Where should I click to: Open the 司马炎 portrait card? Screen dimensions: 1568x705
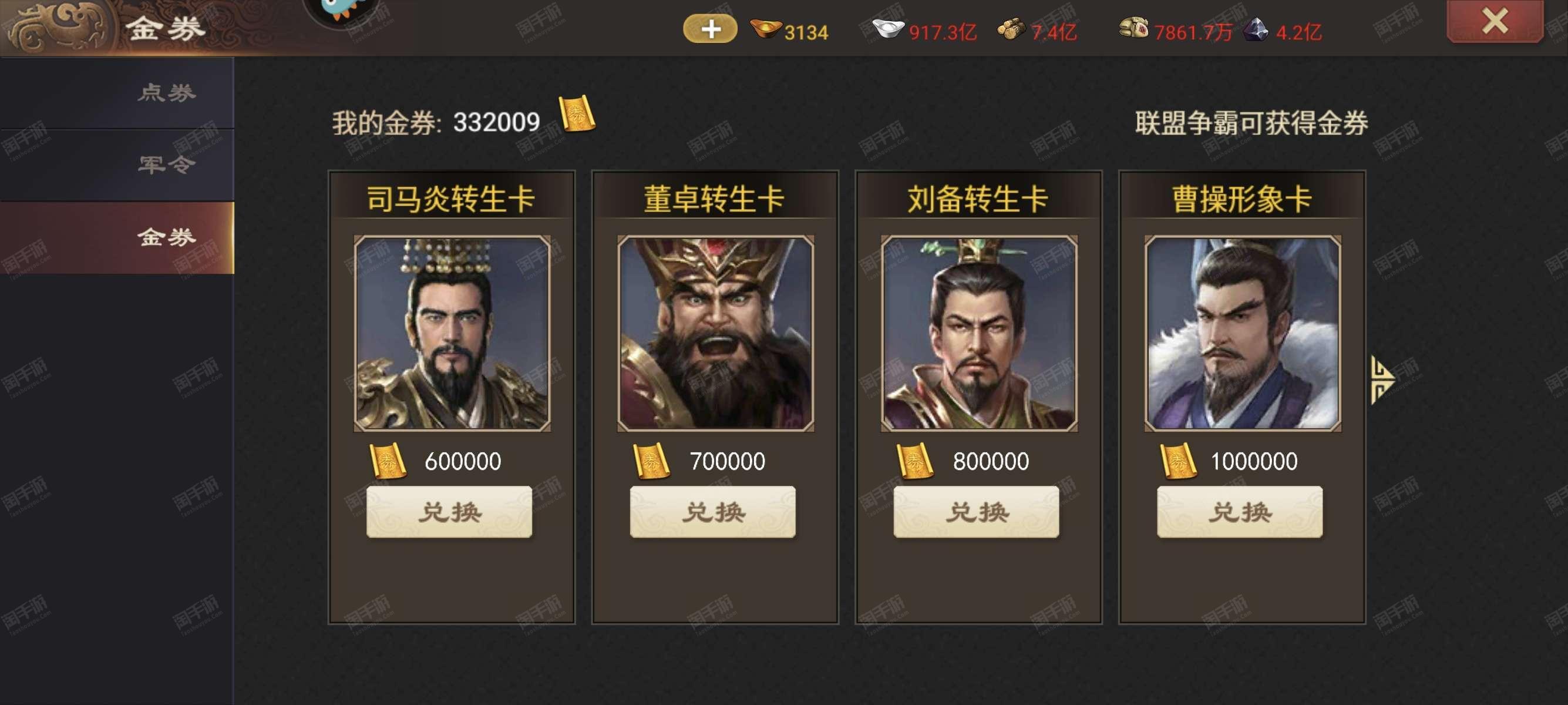point(452,334)
